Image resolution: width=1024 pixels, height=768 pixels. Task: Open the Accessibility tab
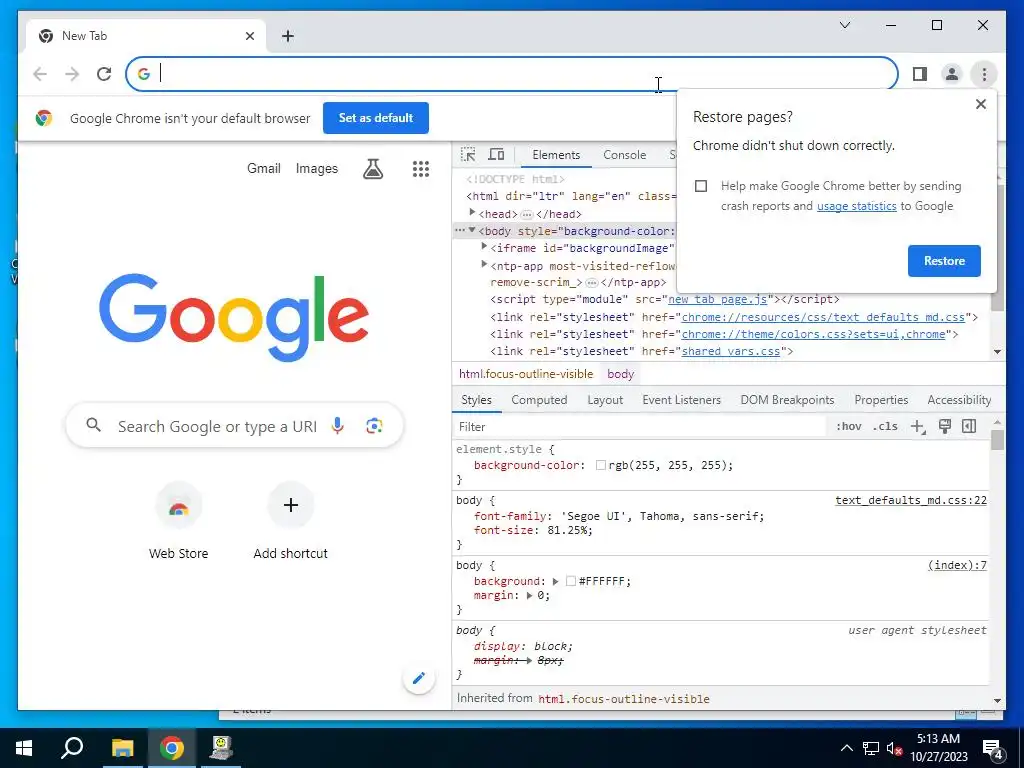point(959,400)
